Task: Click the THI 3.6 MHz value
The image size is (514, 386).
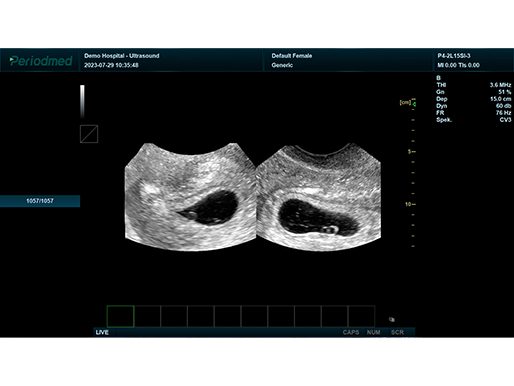Action: click(x=500, y=85)
